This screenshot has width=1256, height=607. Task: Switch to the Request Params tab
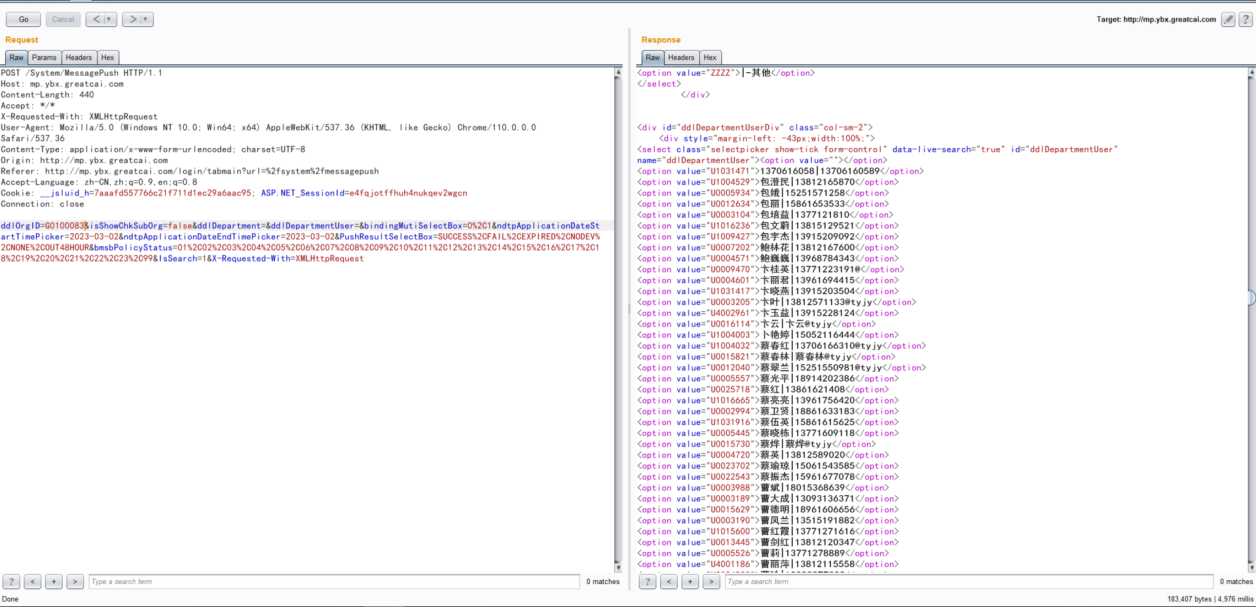43,58
